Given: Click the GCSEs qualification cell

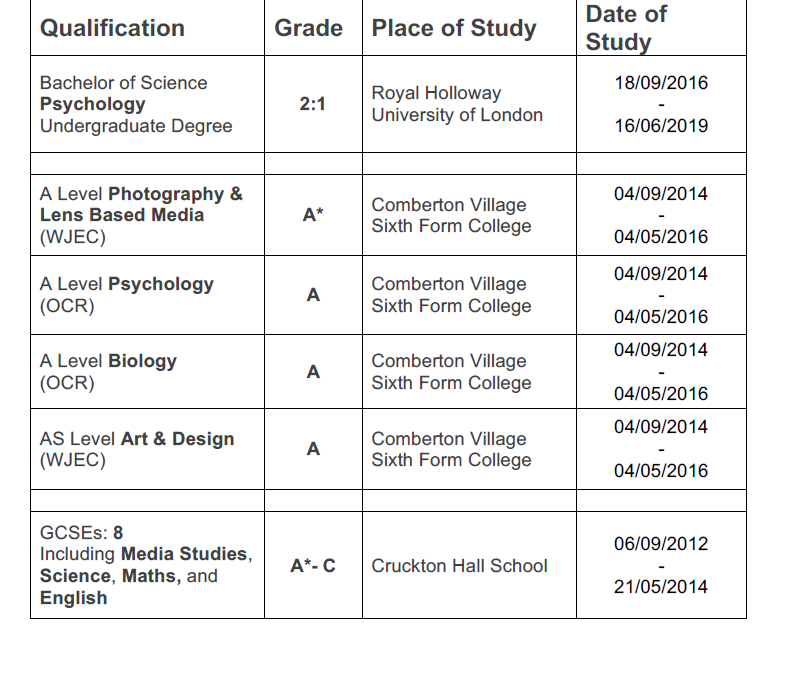Looking at the screenshot, I should click(145, 565).
